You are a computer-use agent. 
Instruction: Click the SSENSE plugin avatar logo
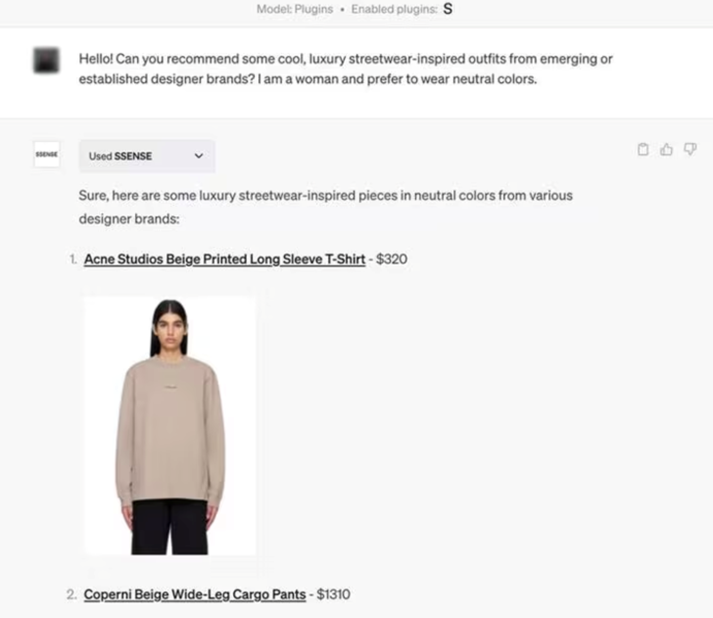click(x=46, y=155)
